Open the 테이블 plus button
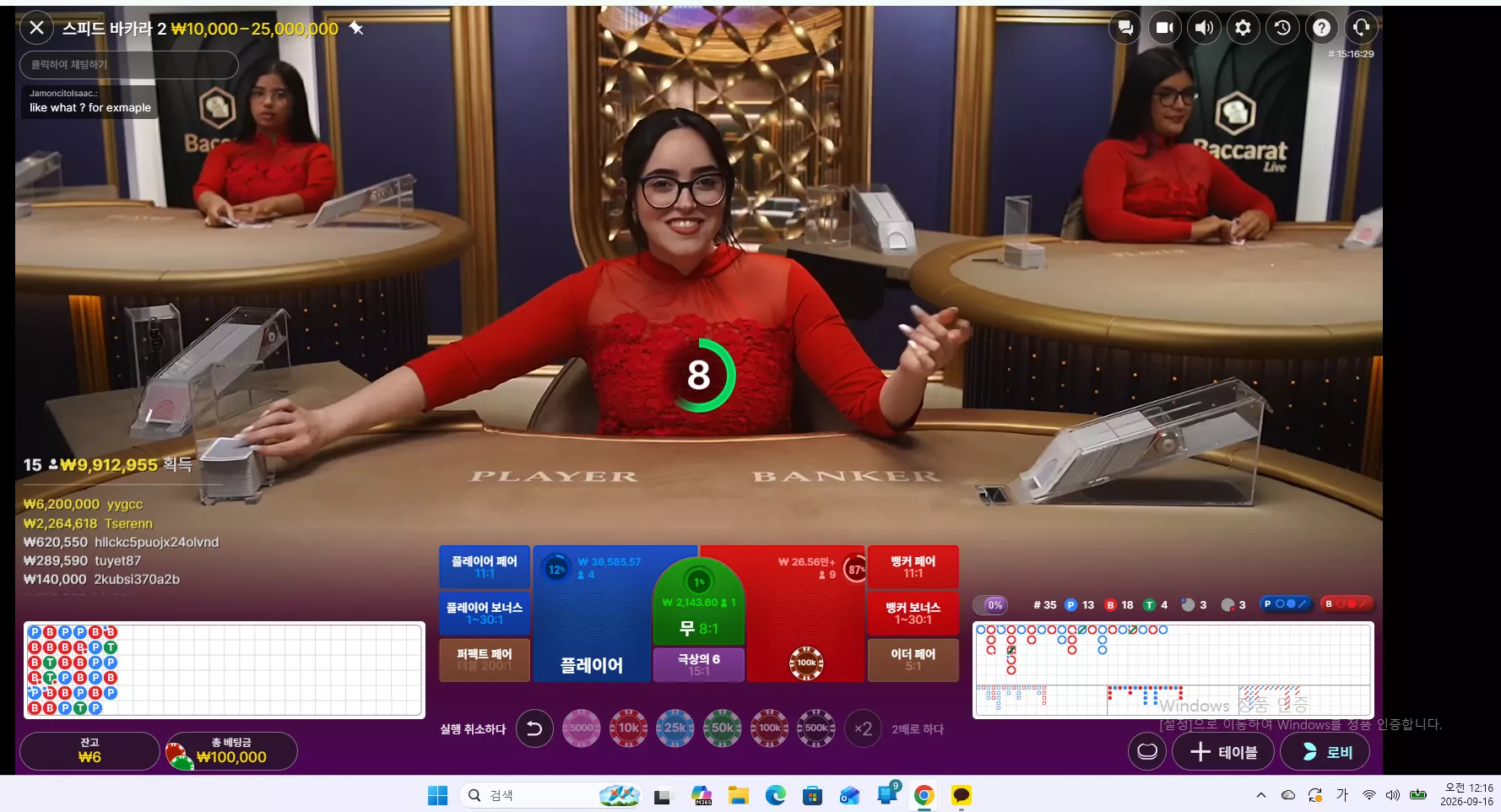Viewport: 1501px width, 812px height. [x=1223, y=751]
